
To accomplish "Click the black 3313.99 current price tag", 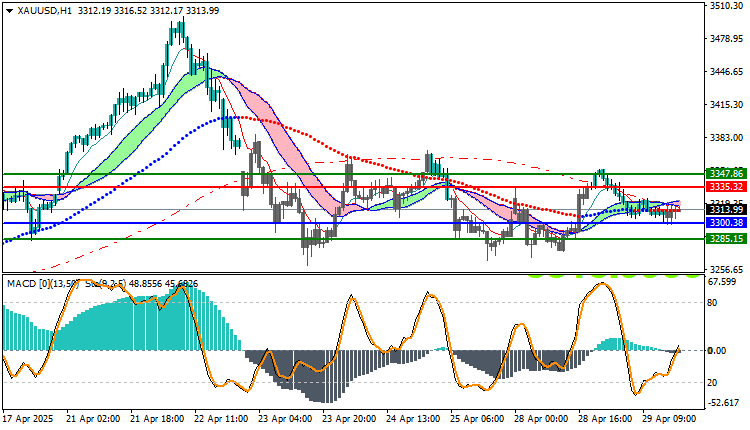I will click(726, 209).
